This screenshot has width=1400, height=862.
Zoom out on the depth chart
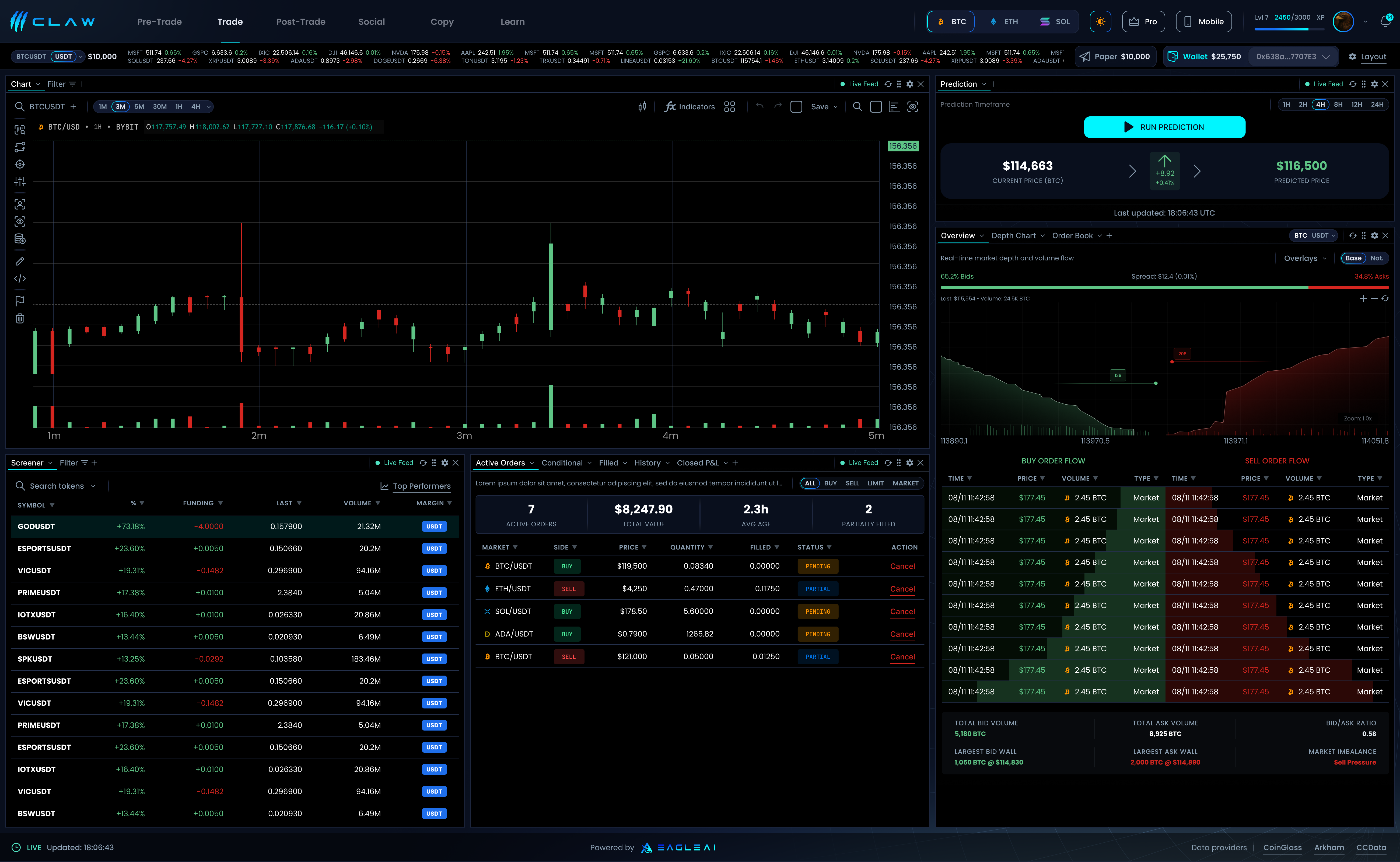point(1374,299)
